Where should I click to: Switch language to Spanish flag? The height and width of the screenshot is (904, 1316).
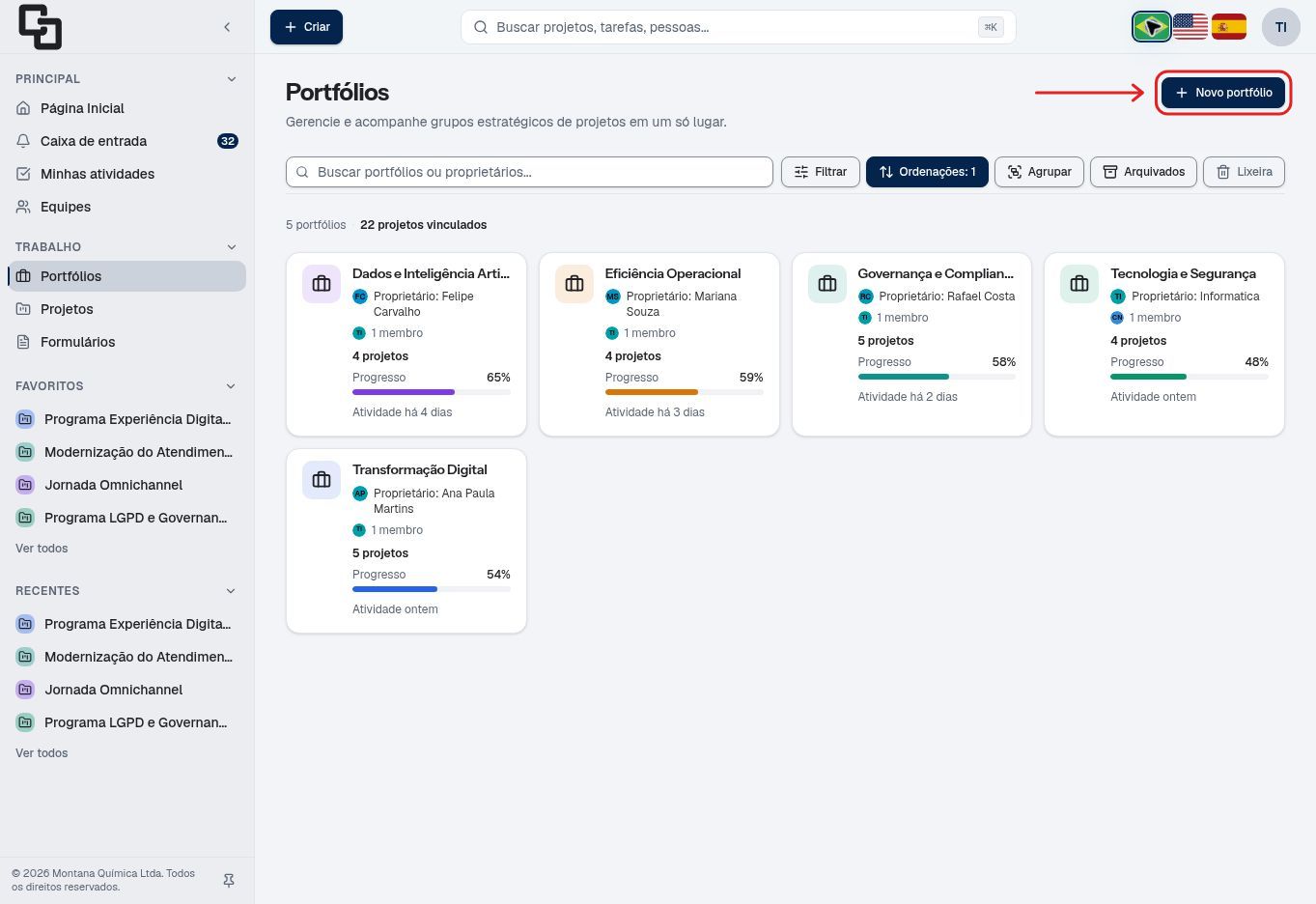[x=1228, y=27]
